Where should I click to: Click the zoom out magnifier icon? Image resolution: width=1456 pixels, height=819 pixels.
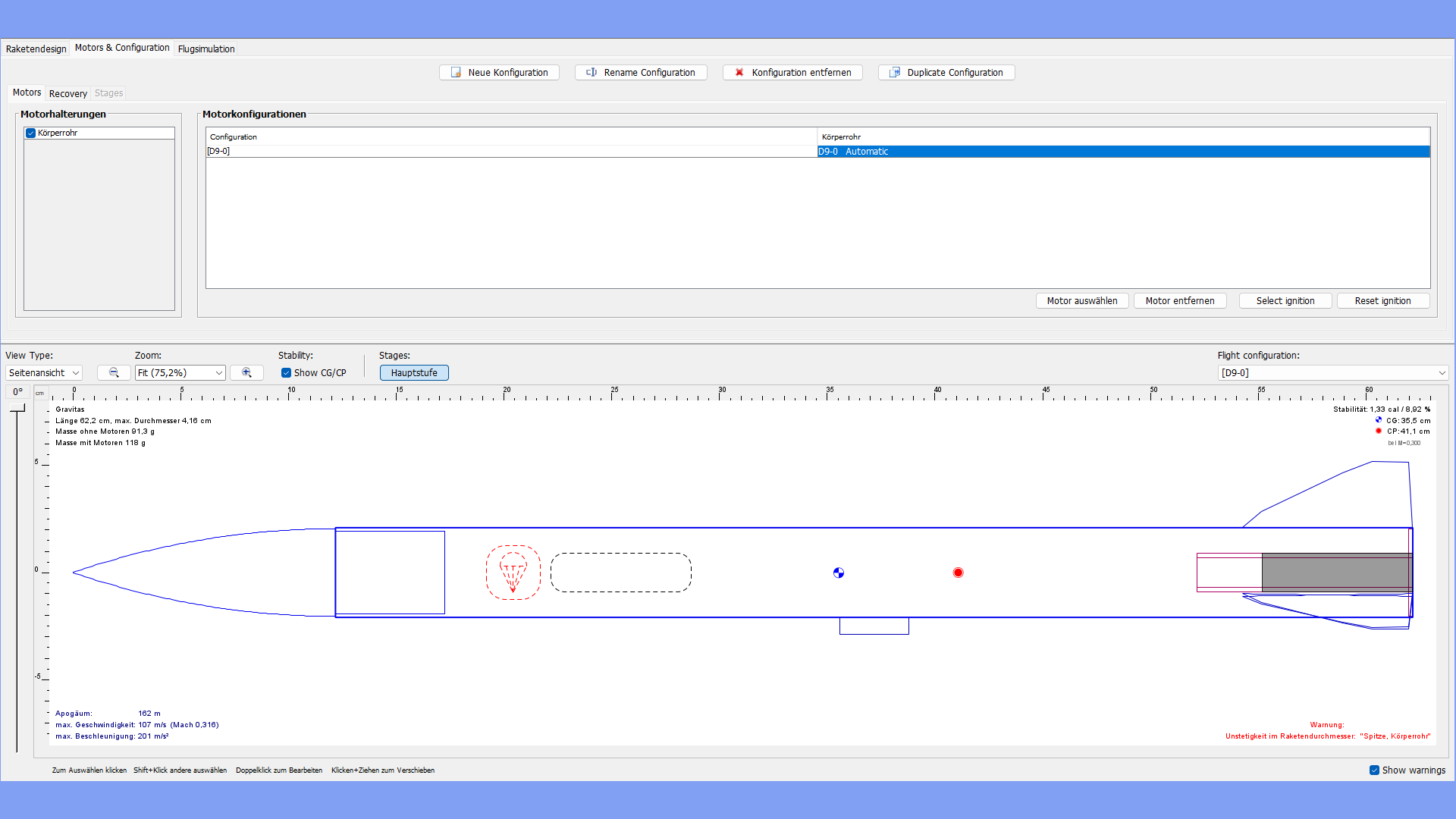[114, 372]
